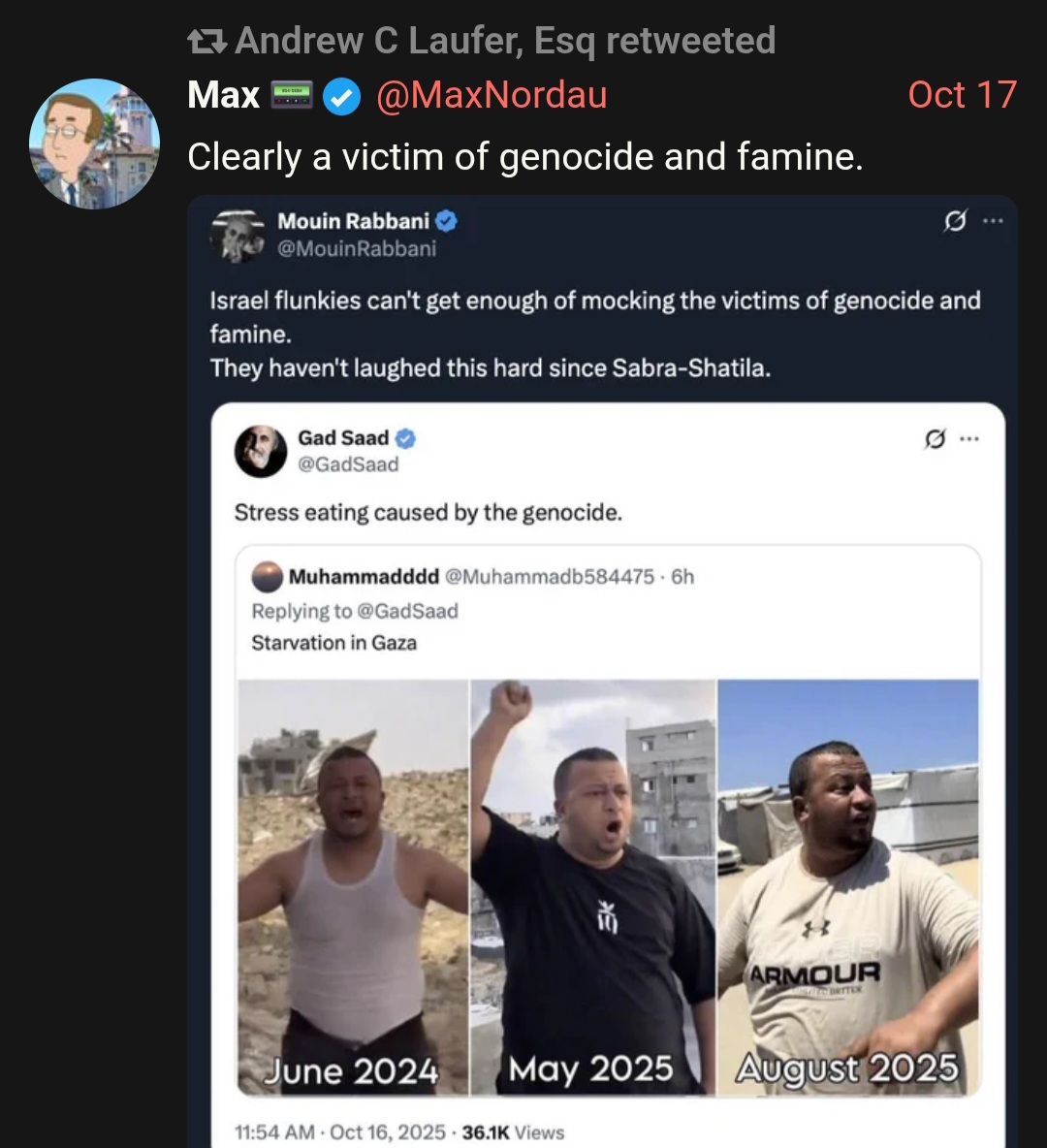Open Max's cartoon profile avatar

pyautogui.click(x=94, y=143)
